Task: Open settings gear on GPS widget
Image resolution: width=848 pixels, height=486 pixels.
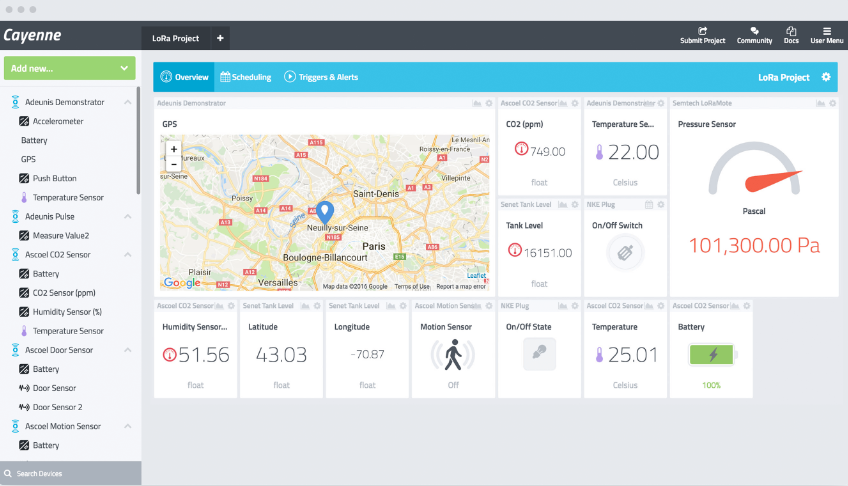Action: 489,103
